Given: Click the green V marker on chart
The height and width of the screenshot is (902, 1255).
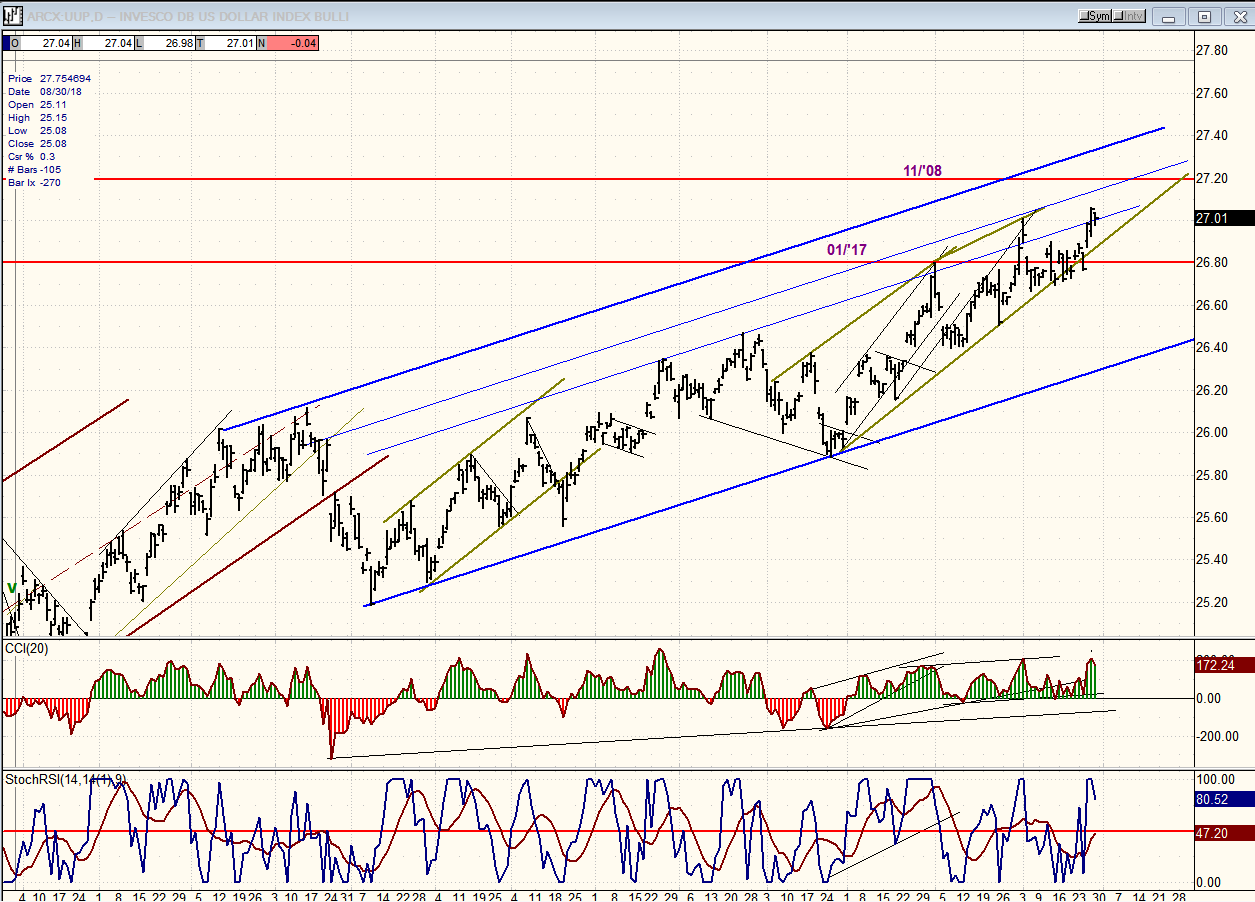Looking at the screenshot, I should 11,589.
